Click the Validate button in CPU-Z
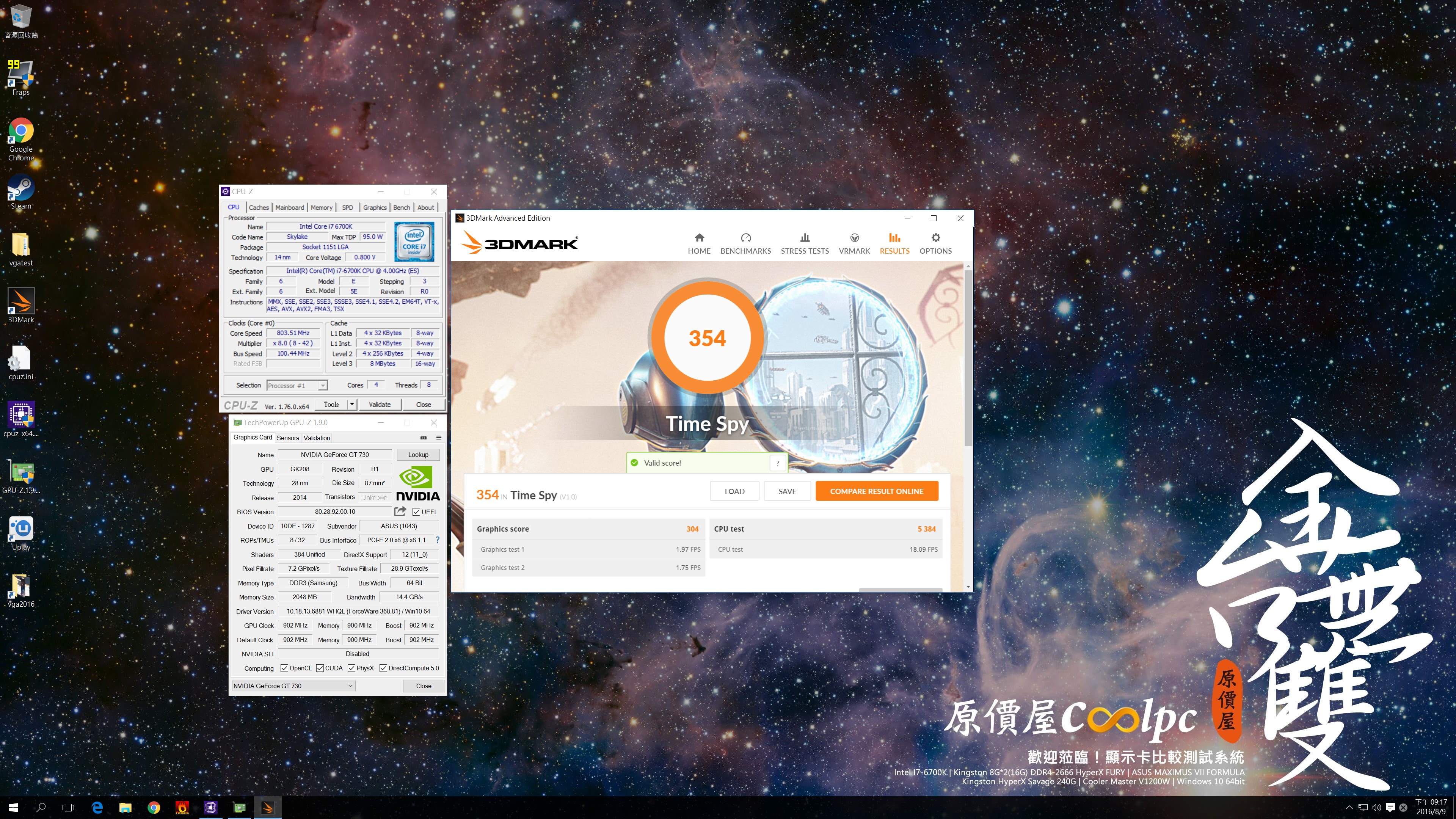The image size is (1456, 819). (380, 405)
